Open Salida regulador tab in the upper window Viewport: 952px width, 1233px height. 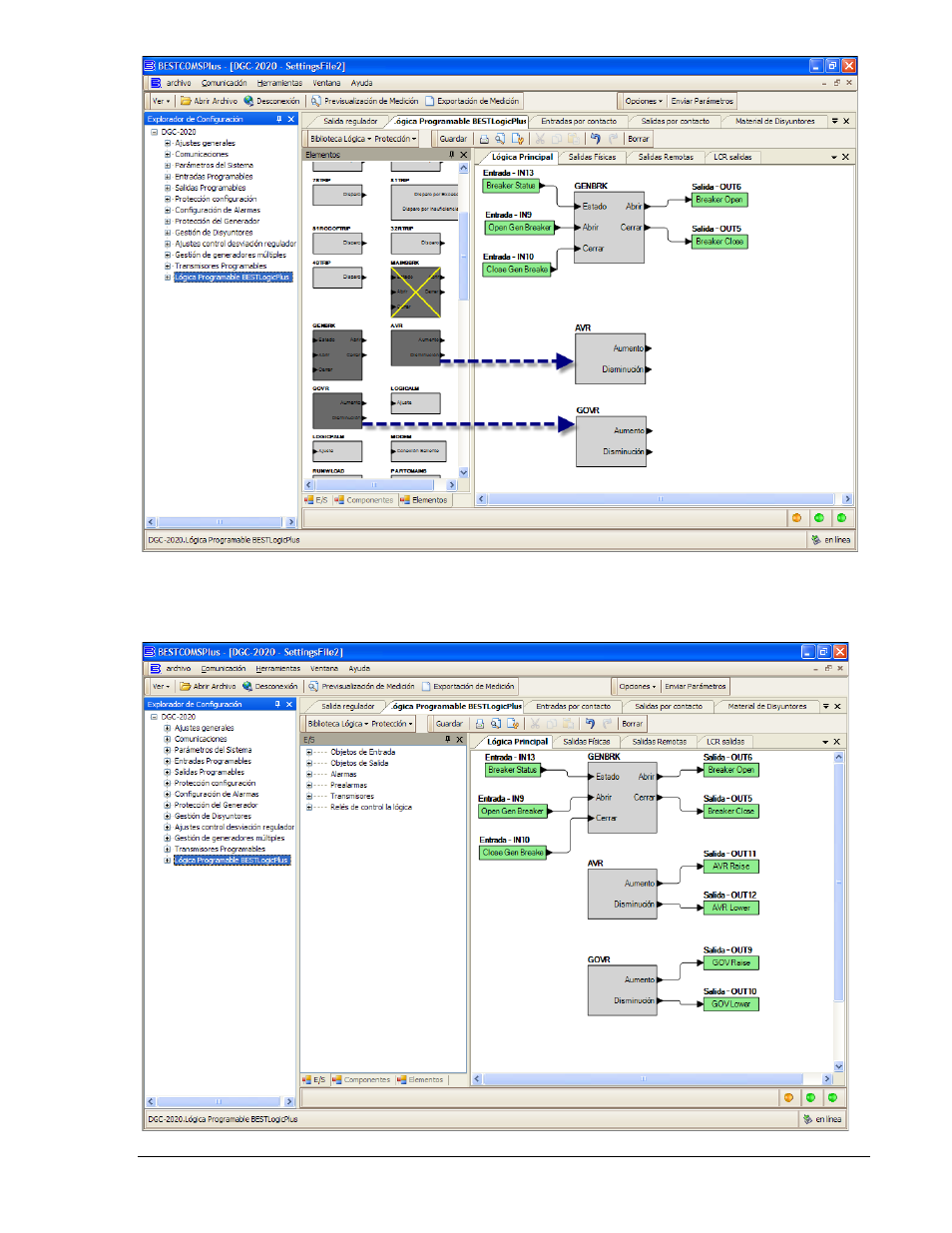point(350,121)
